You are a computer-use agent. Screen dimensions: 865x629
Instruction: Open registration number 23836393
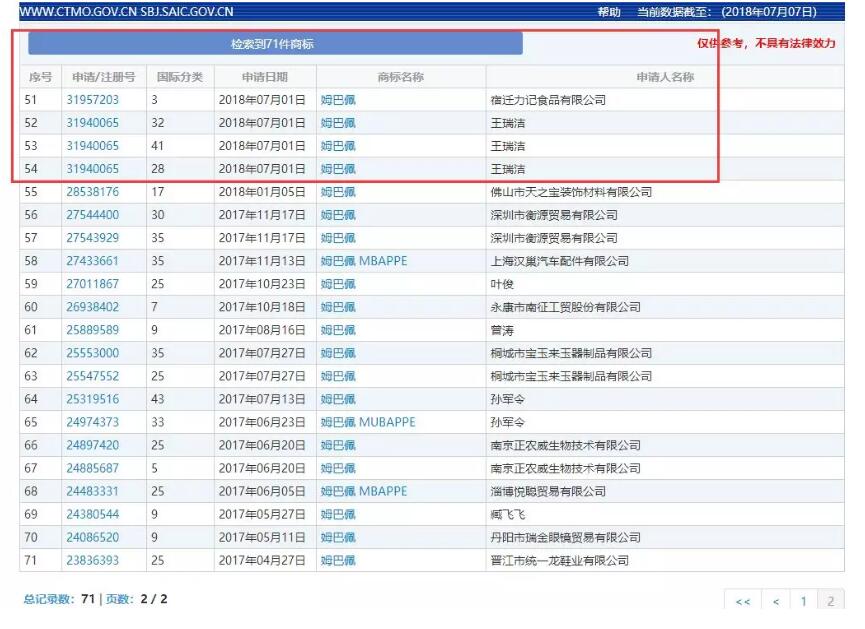click(93, 561)
